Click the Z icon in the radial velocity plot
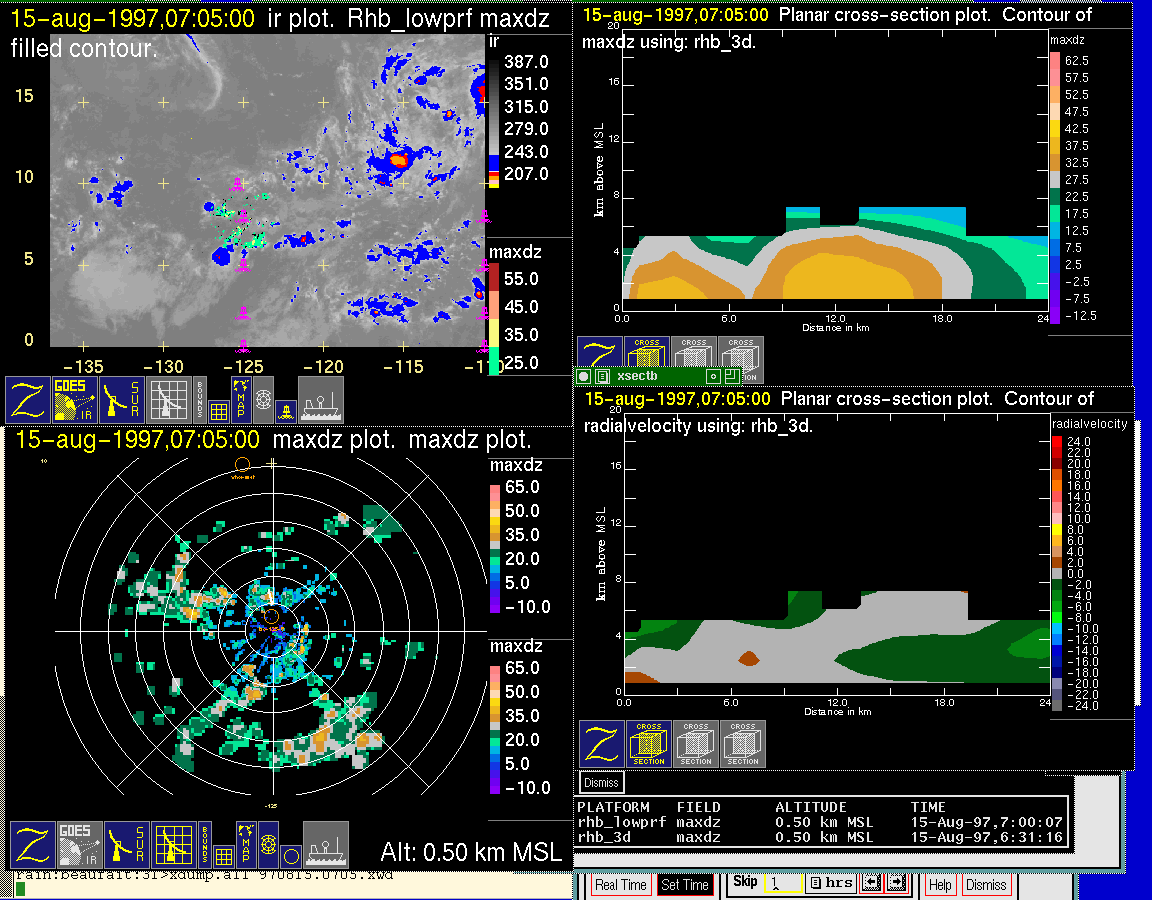The width and height of the screenshot is (1152, 900). [602, 744]
